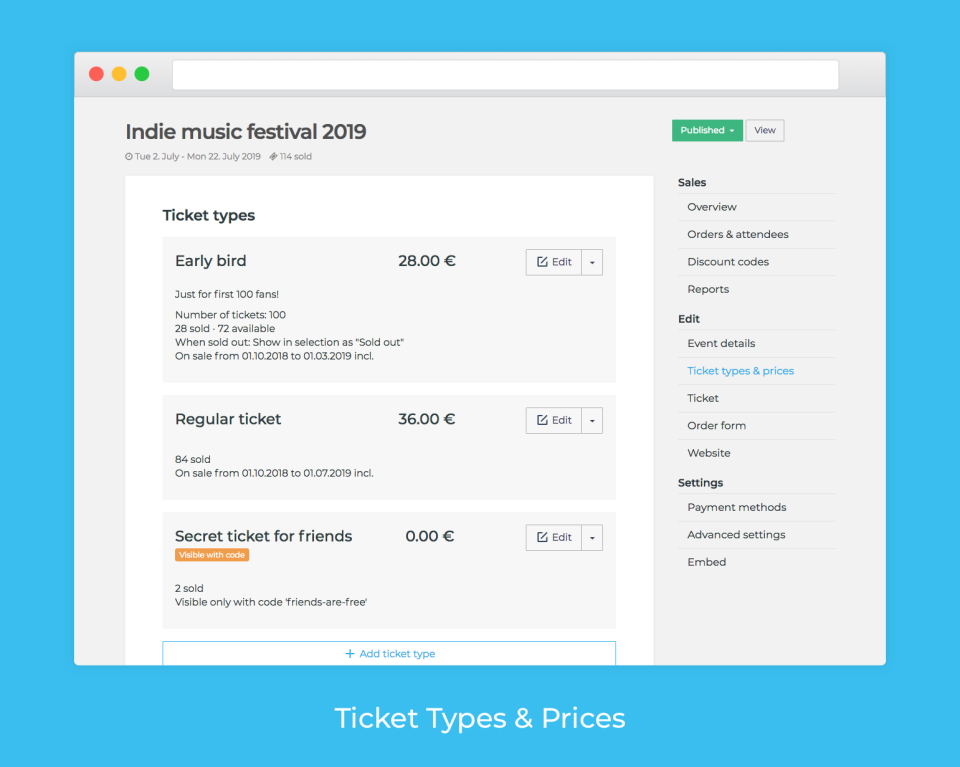Expand the Regular ticket Edit options arrow
This screenshot has width=960, height=767.
coord(592,420)
